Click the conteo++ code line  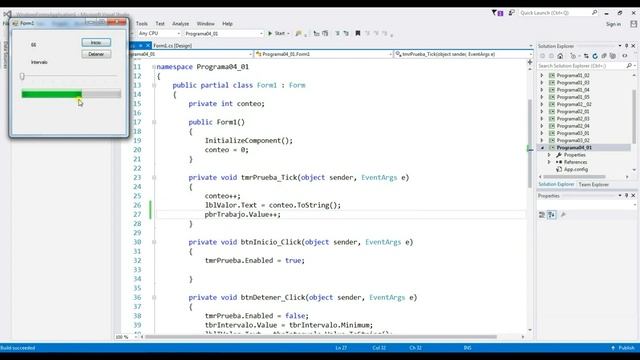222,196
